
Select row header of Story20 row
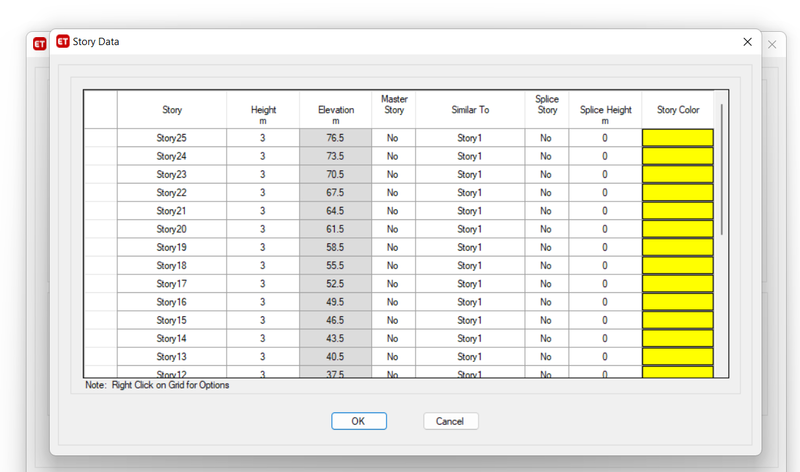click(101, 229)
